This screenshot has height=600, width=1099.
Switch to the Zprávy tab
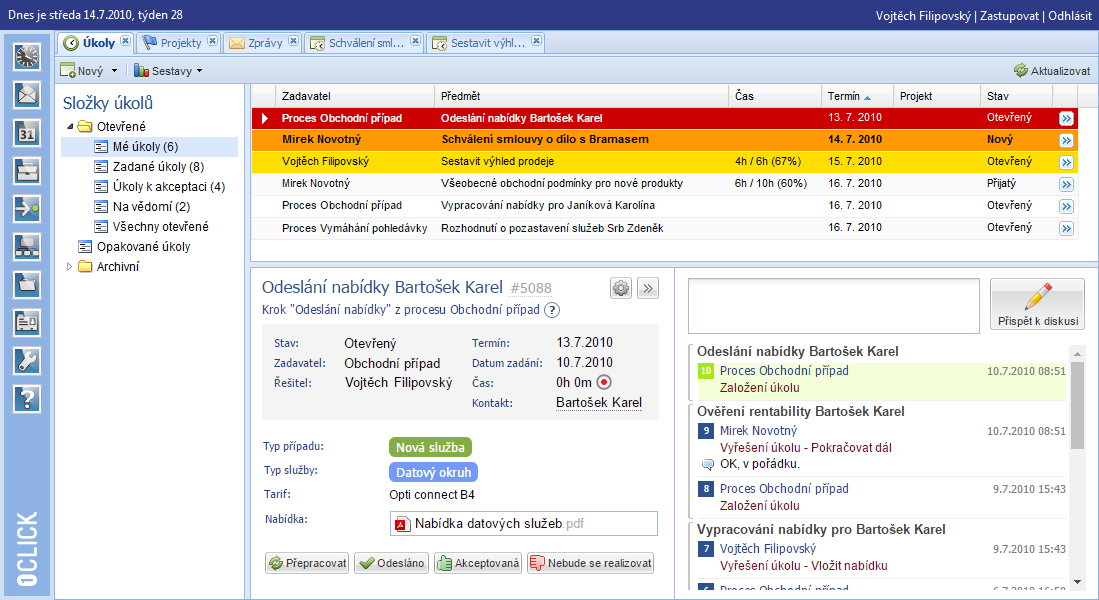(265, 43)
